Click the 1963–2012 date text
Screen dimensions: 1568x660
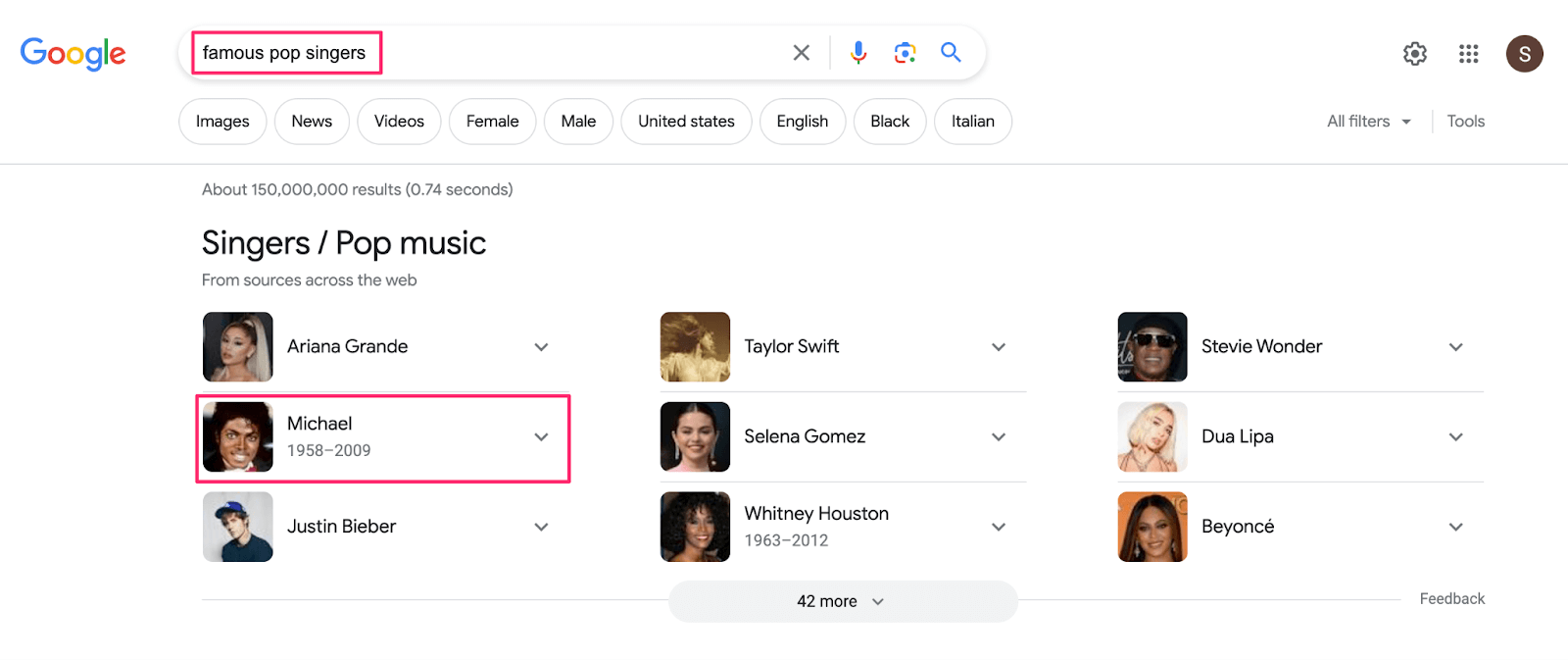pos(786,540)
